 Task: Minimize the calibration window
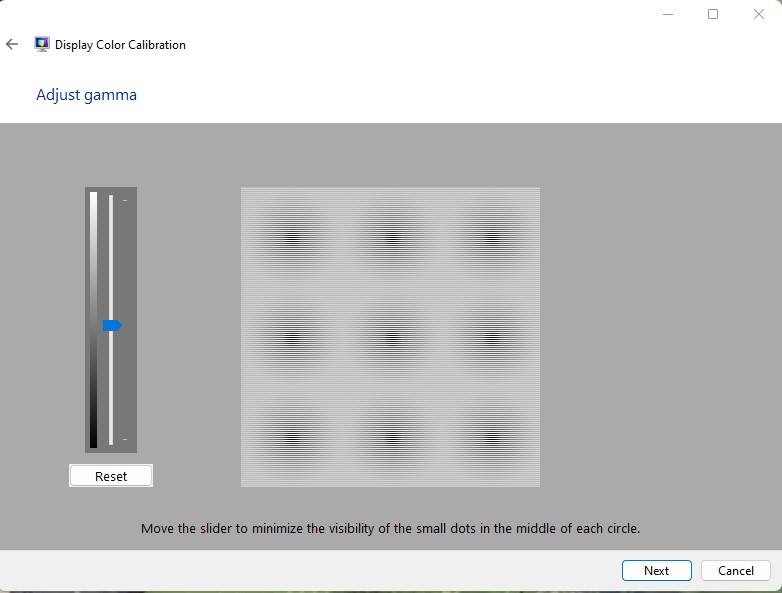tap(668, 14)
